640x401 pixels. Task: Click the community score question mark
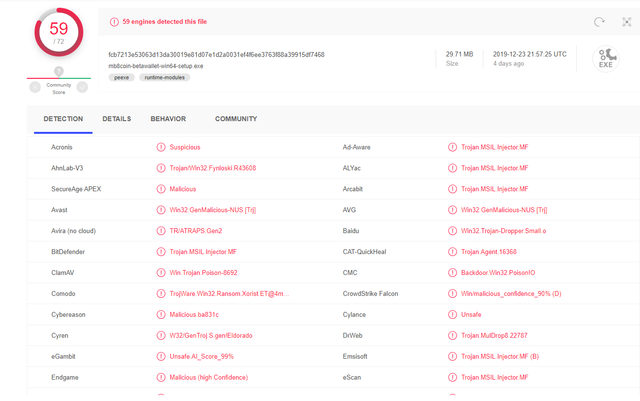(x=59, y=71)
